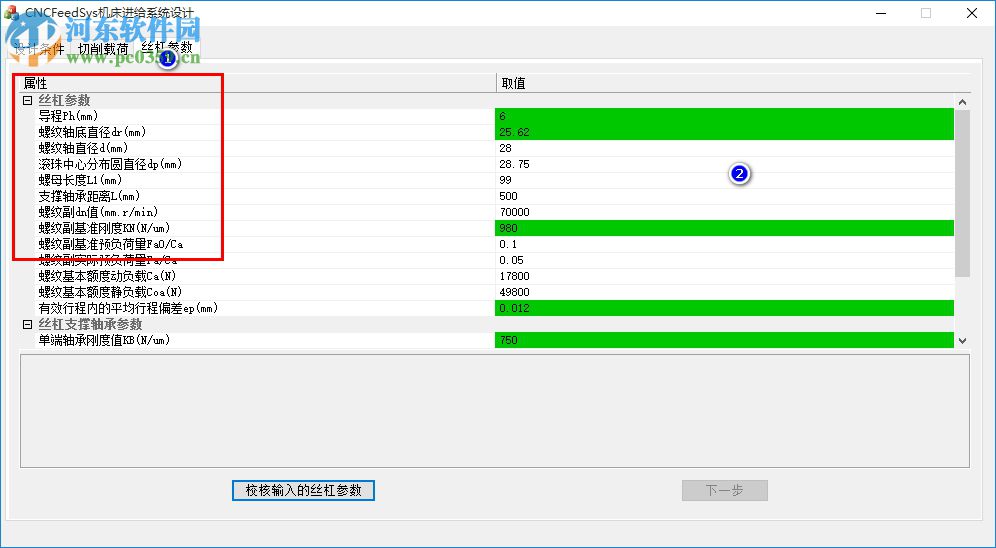Click the 取值 column header
Viewport: 996px width, 548px height.
(x=734, y=83)
